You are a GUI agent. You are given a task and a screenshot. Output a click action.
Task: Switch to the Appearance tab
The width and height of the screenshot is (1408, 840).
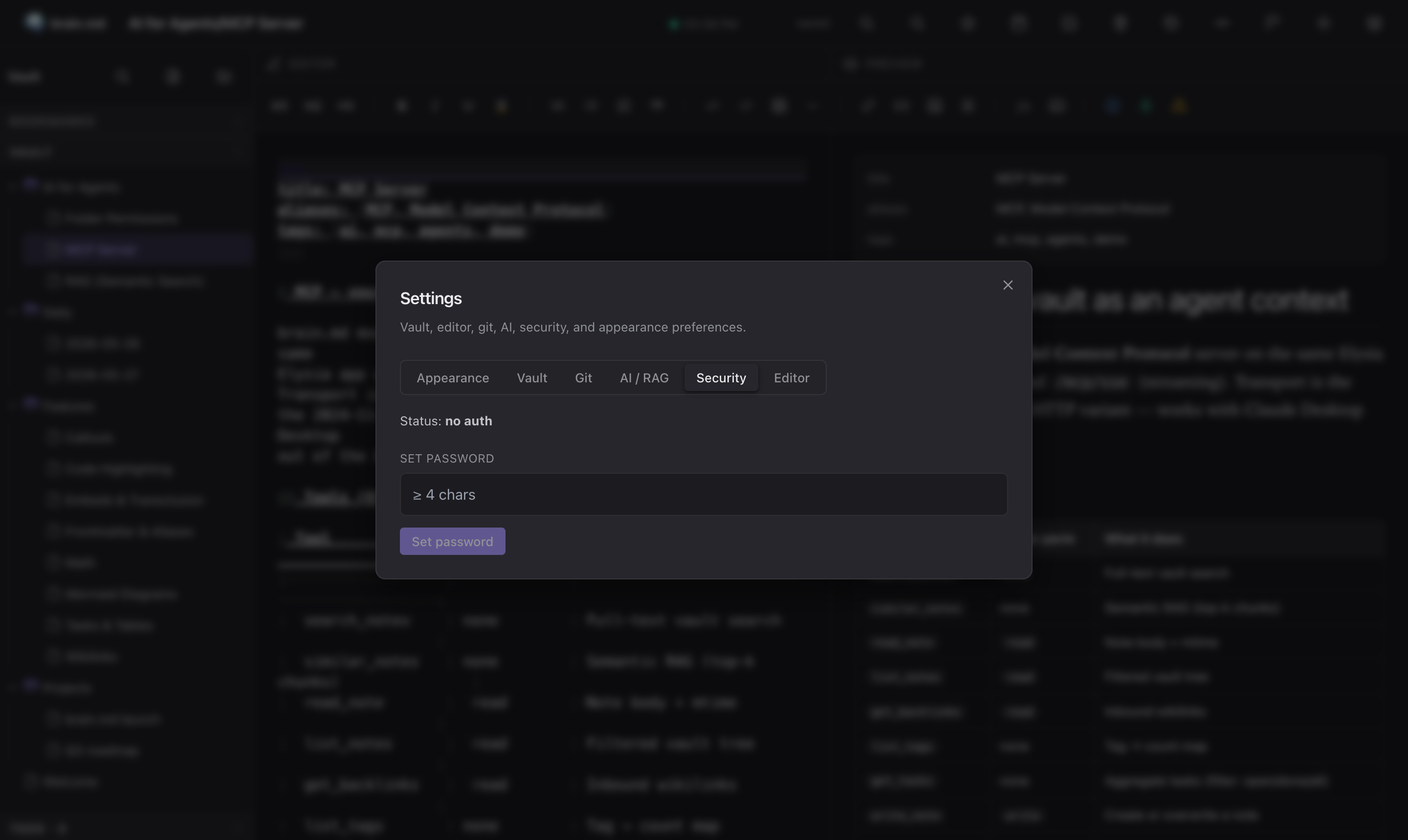point(453,377)
